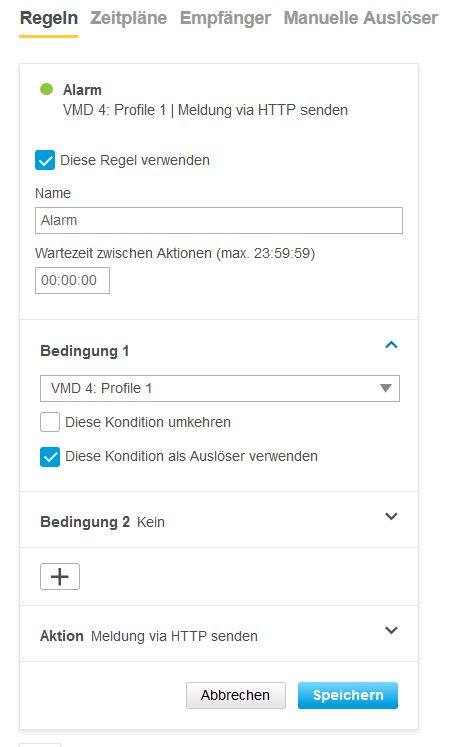This screenshot has height=747, width=457.
Task: Click the dropdown arrow triangle icon
Action: (386, 388)
